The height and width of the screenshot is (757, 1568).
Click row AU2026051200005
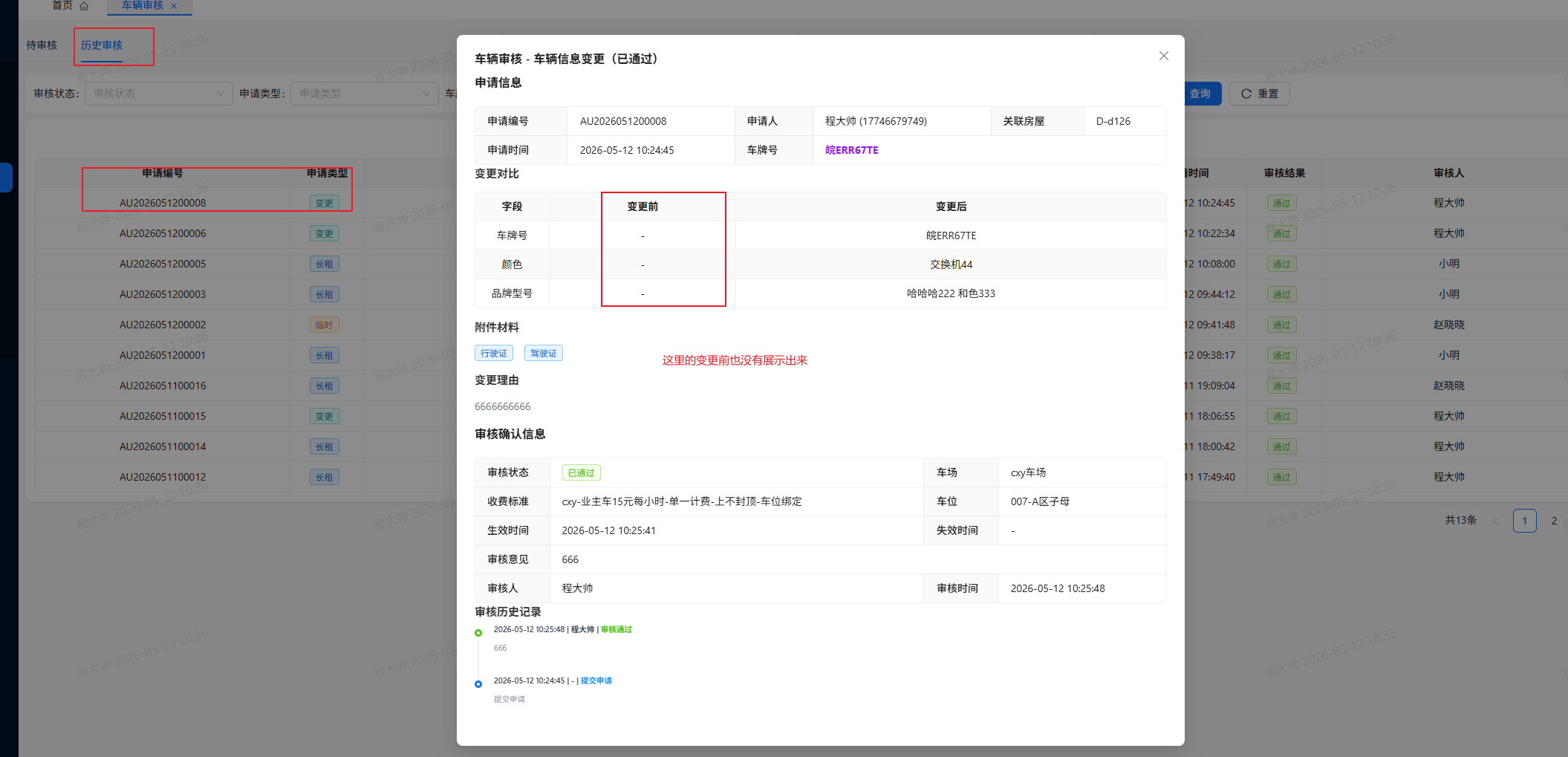pos(163,264)
